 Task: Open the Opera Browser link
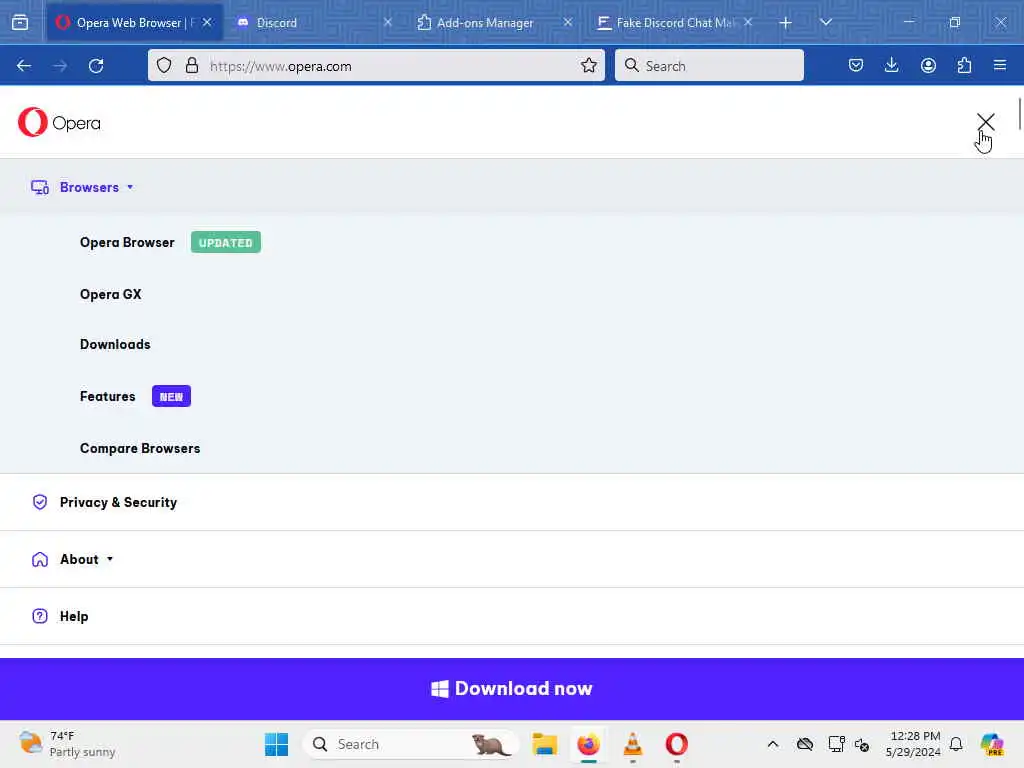[x=127, y=242]
